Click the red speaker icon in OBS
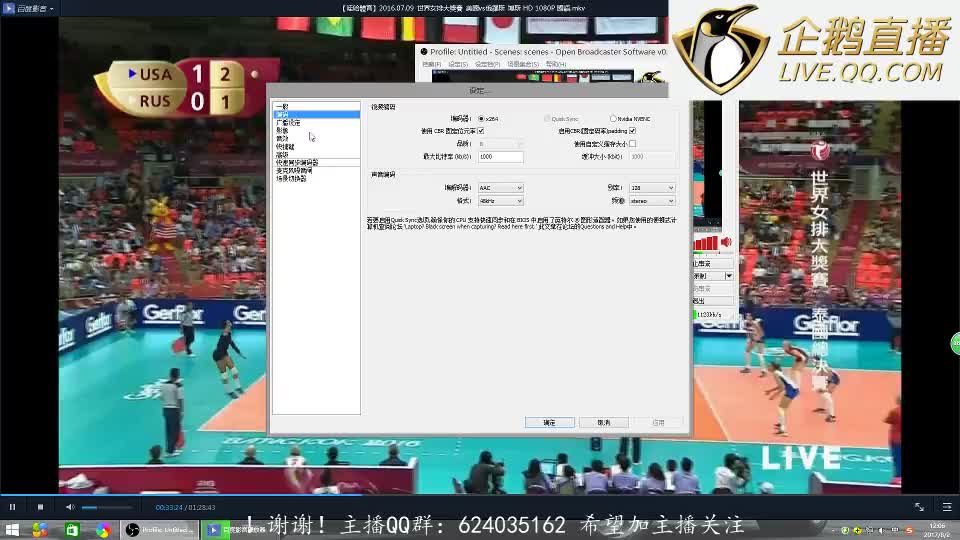This screenshot has height=540, width=960. 726,242
